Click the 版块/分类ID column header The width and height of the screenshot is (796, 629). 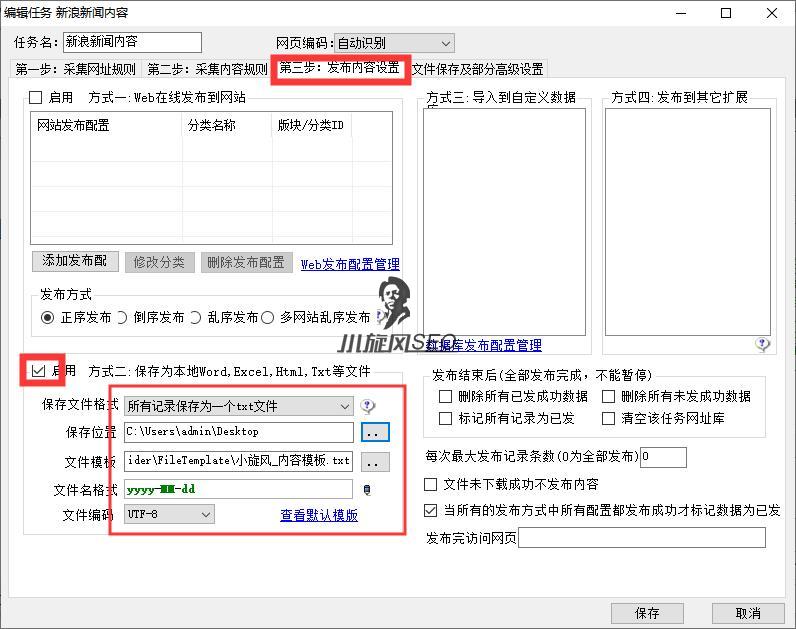tap(311, 125)
